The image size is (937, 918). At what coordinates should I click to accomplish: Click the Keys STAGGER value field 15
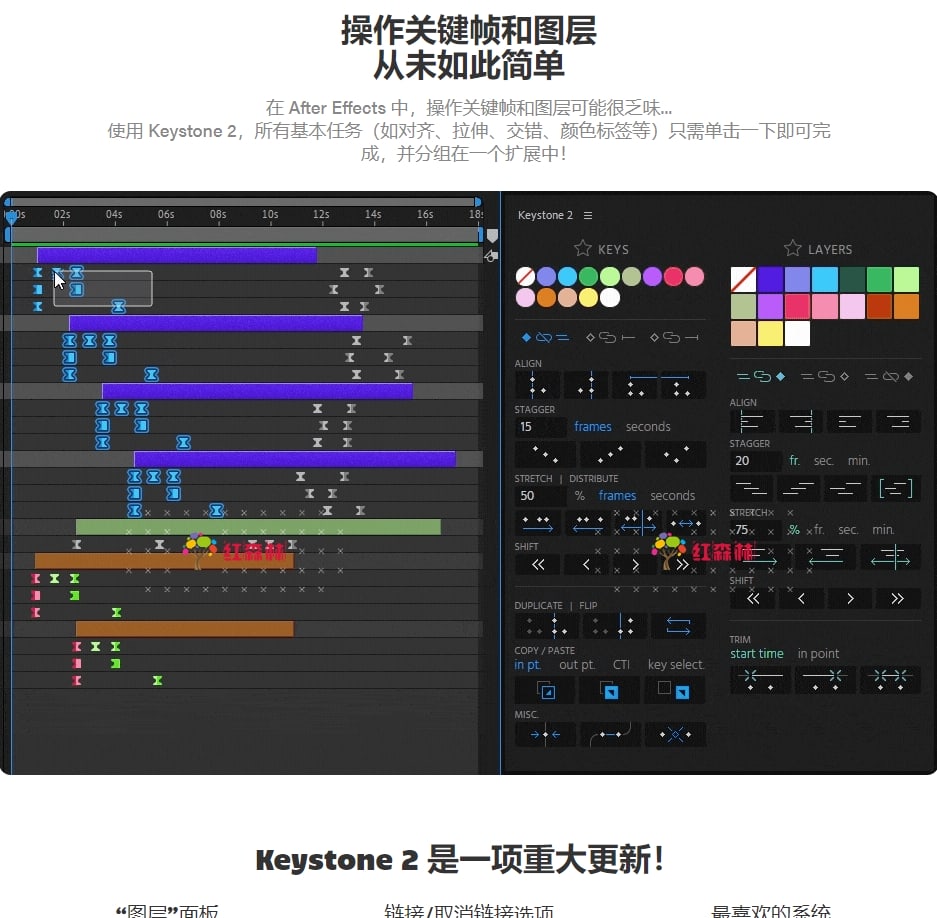pos(540,427)
